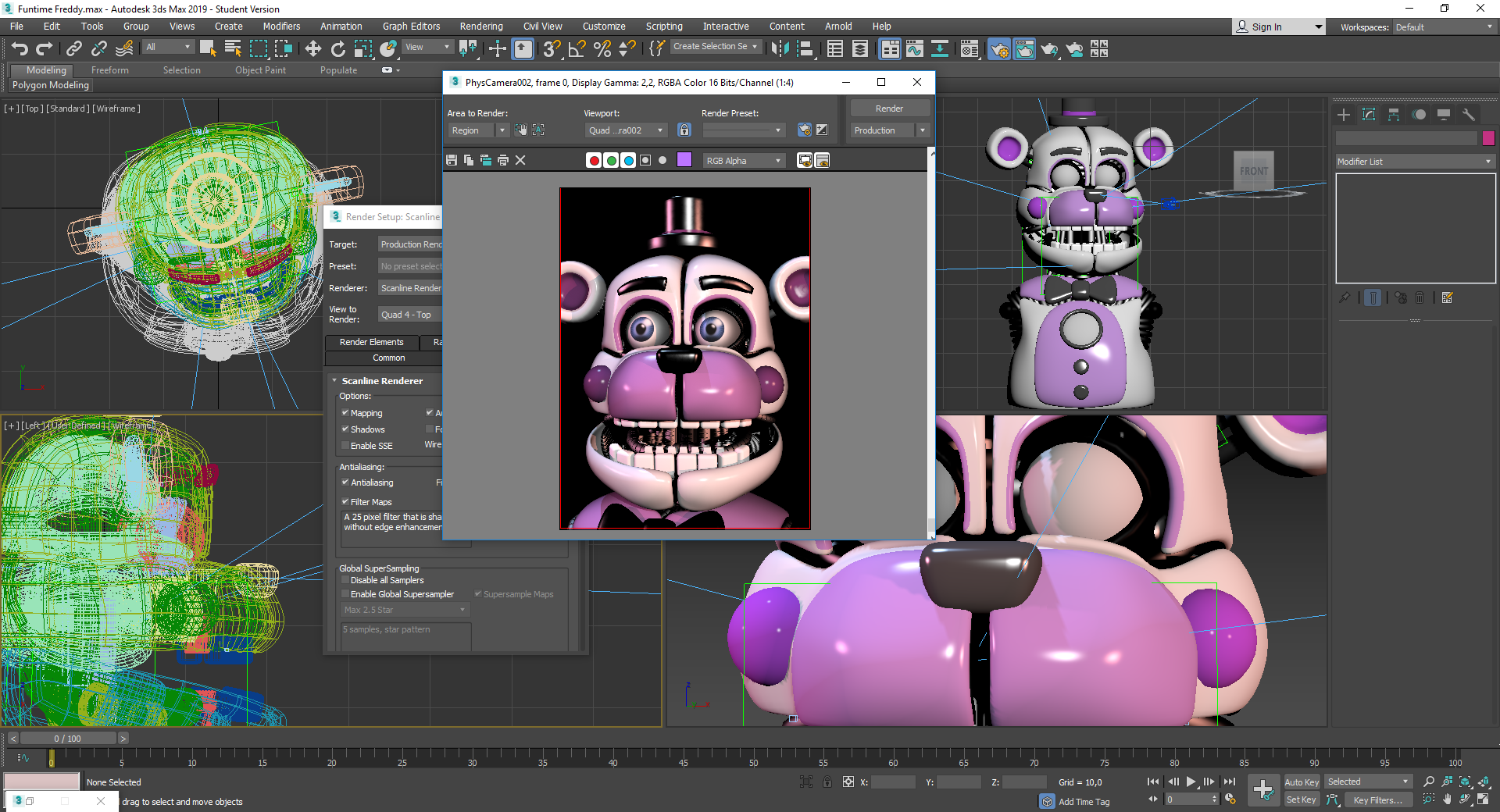1500x812 pixels.
Task: Toggle the blue channel in frame window
Action: [x=628, y=160]
